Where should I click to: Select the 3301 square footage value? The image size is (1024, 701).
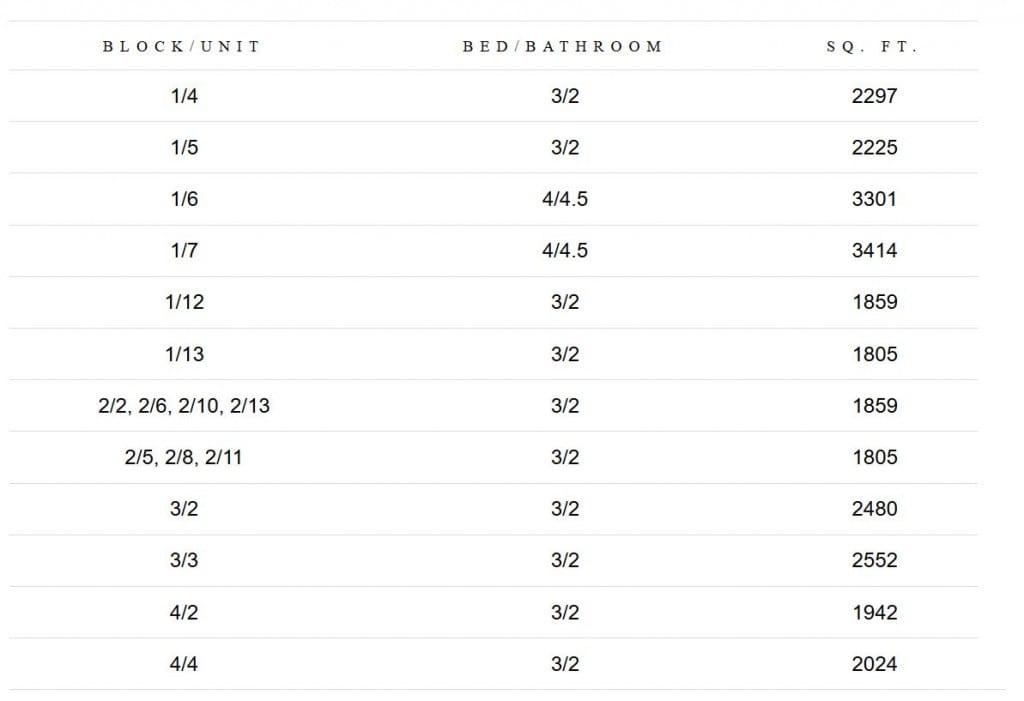point(874,199)
